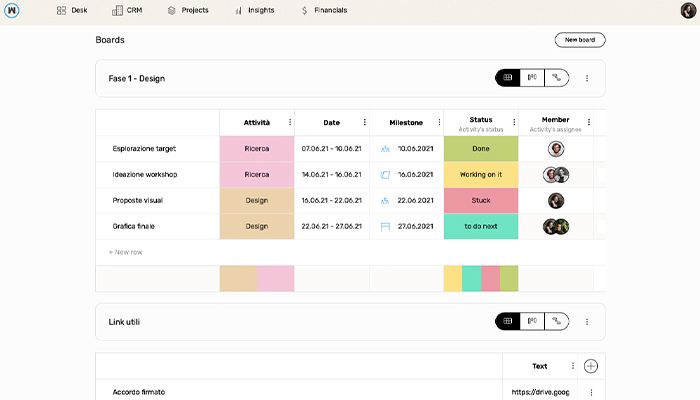Screen dimensions: 700x400
Task: Open Text column options
Action: (x=573, y=366)
